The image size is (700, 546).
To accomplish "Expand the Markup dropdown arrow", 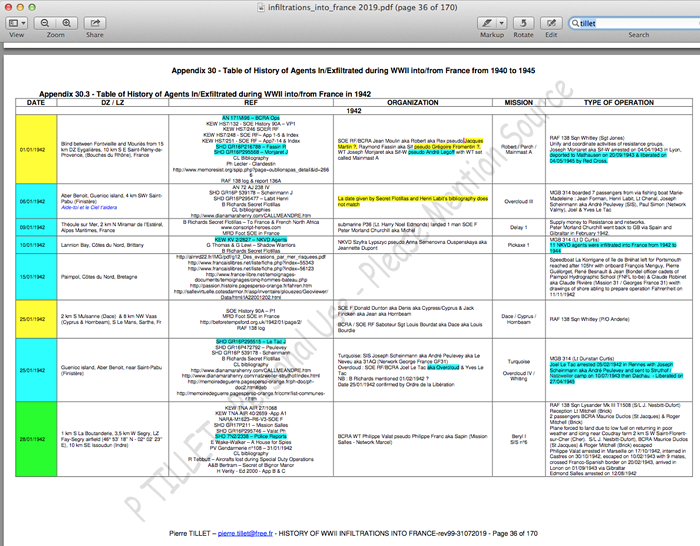I will [498, 21].
